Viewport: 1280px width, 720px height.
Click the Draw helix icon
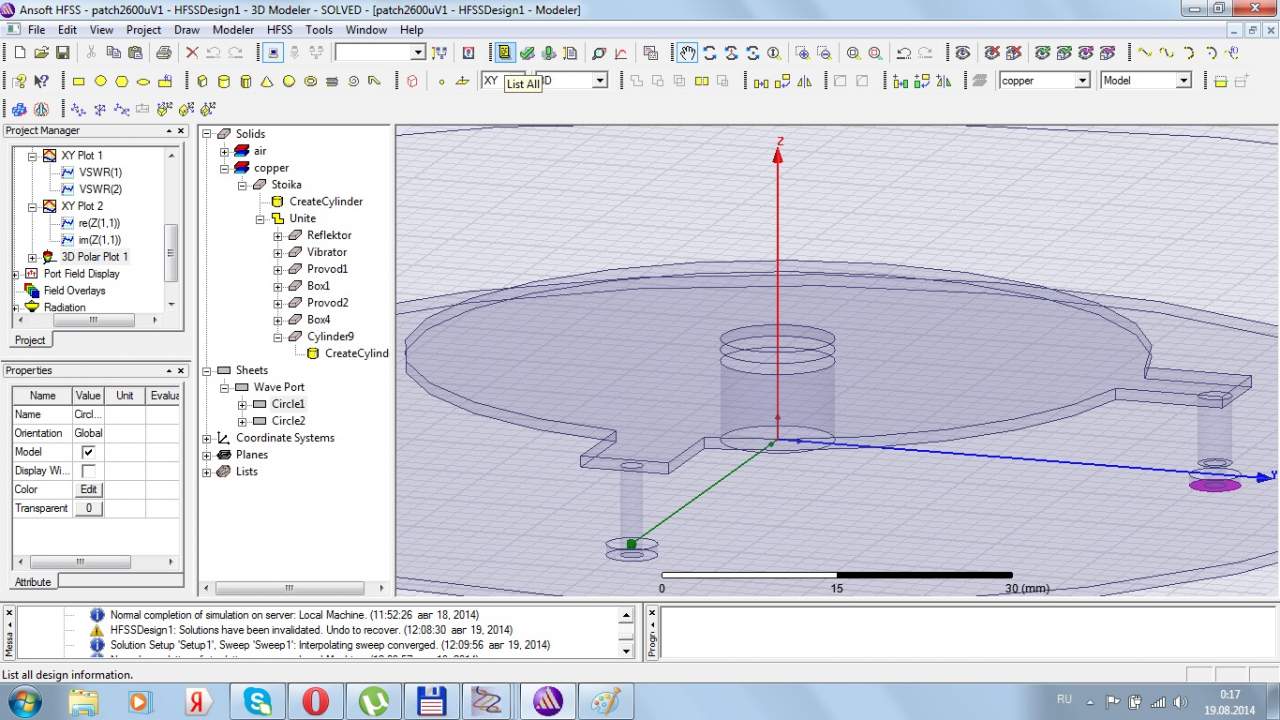(x=332, y=81)
